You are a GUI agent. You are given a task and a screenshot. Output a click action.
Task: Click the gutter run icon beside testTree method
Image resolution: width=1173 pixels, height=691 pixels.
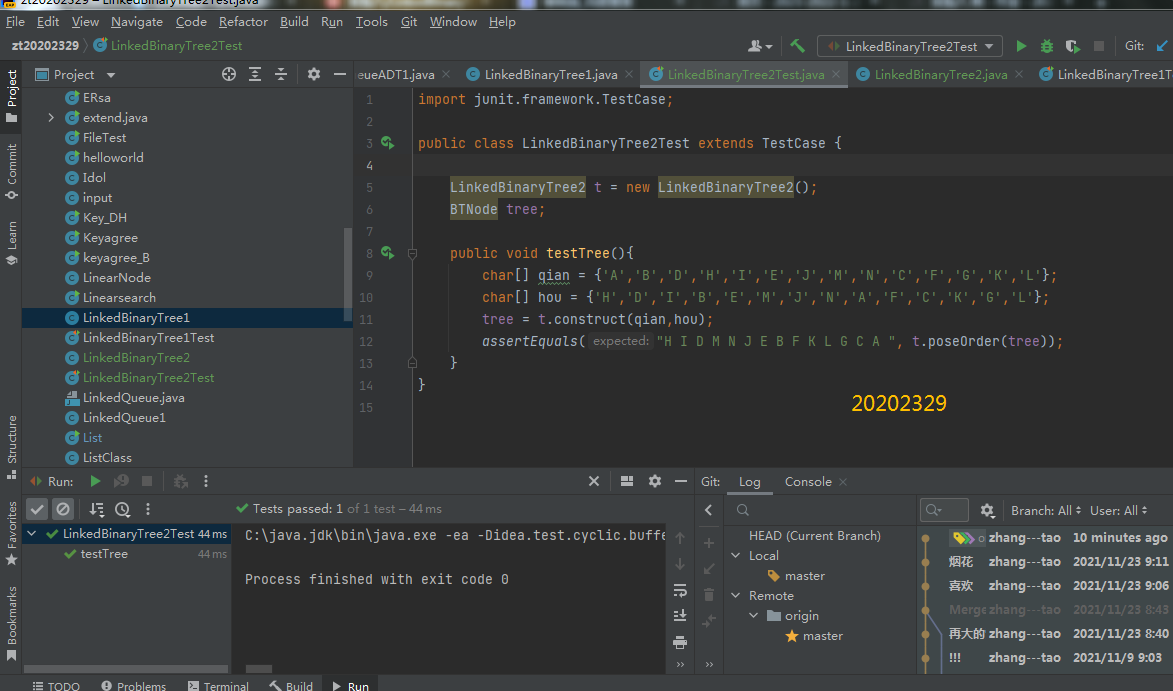pyautogui.click(x=387, y=254)
